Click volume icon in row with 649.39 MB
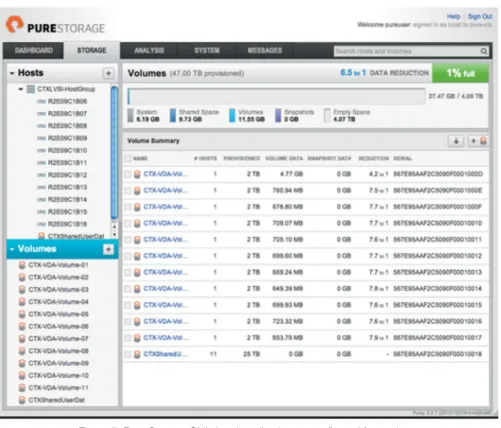The height and width of the screenshot is (428, 501). coord(137,289)
